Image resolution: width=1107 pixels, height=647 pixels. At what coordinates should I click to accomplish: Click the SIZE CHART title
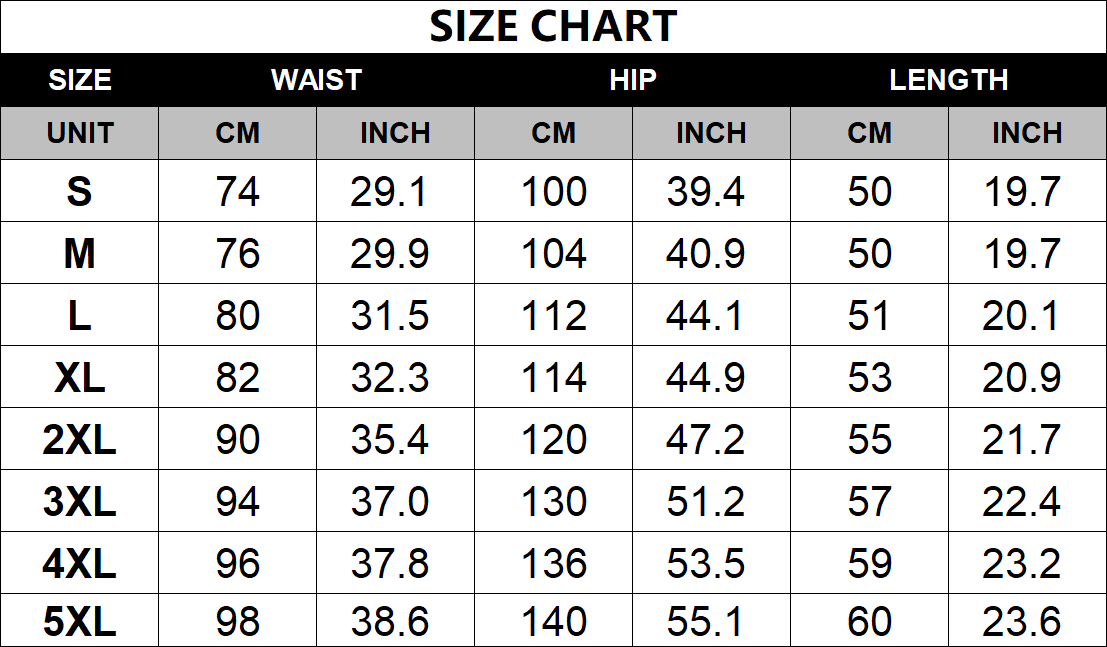click(553, 27)
